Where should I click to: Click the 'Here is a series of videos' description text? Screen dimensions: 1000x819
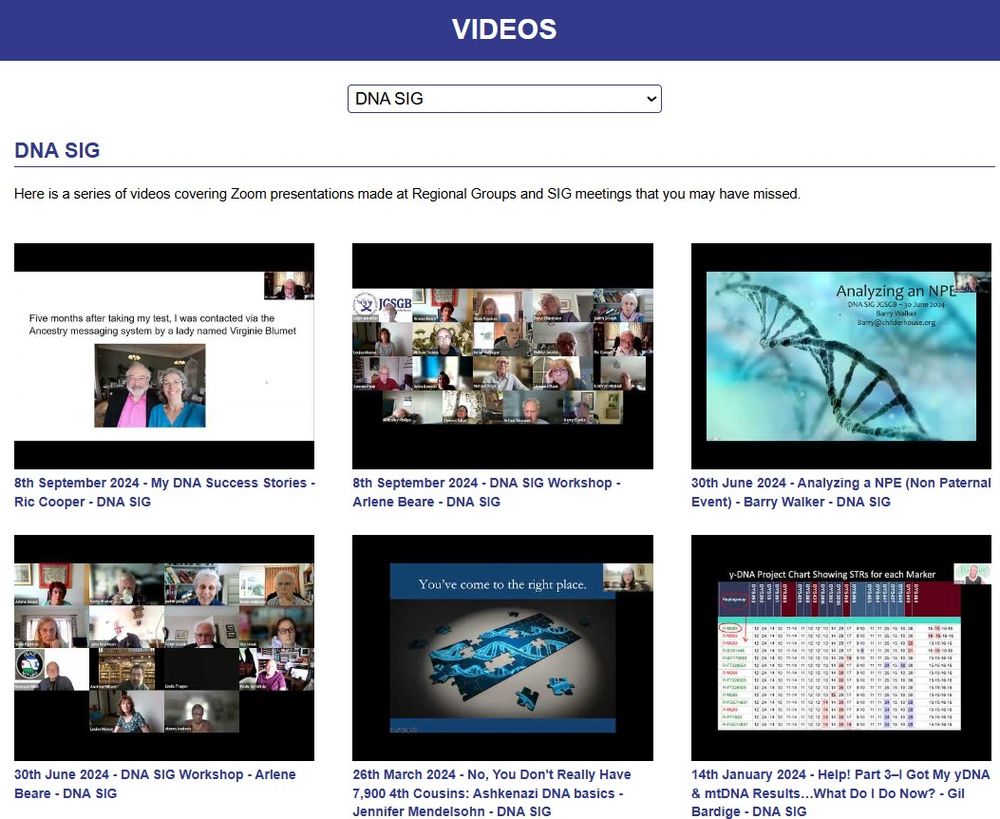[x=407, y=194]
